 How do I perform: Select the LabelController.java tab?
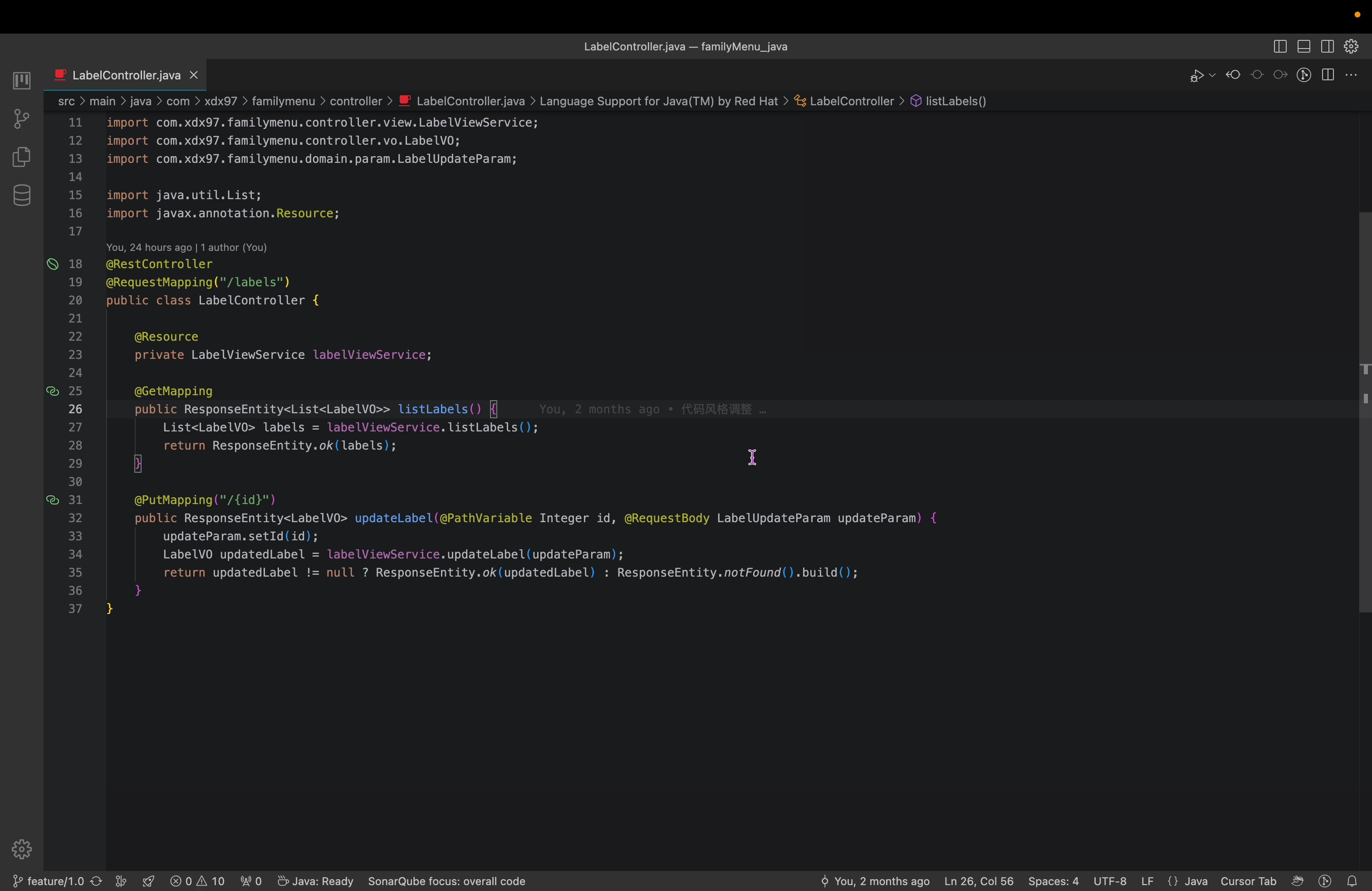(126, 75)
